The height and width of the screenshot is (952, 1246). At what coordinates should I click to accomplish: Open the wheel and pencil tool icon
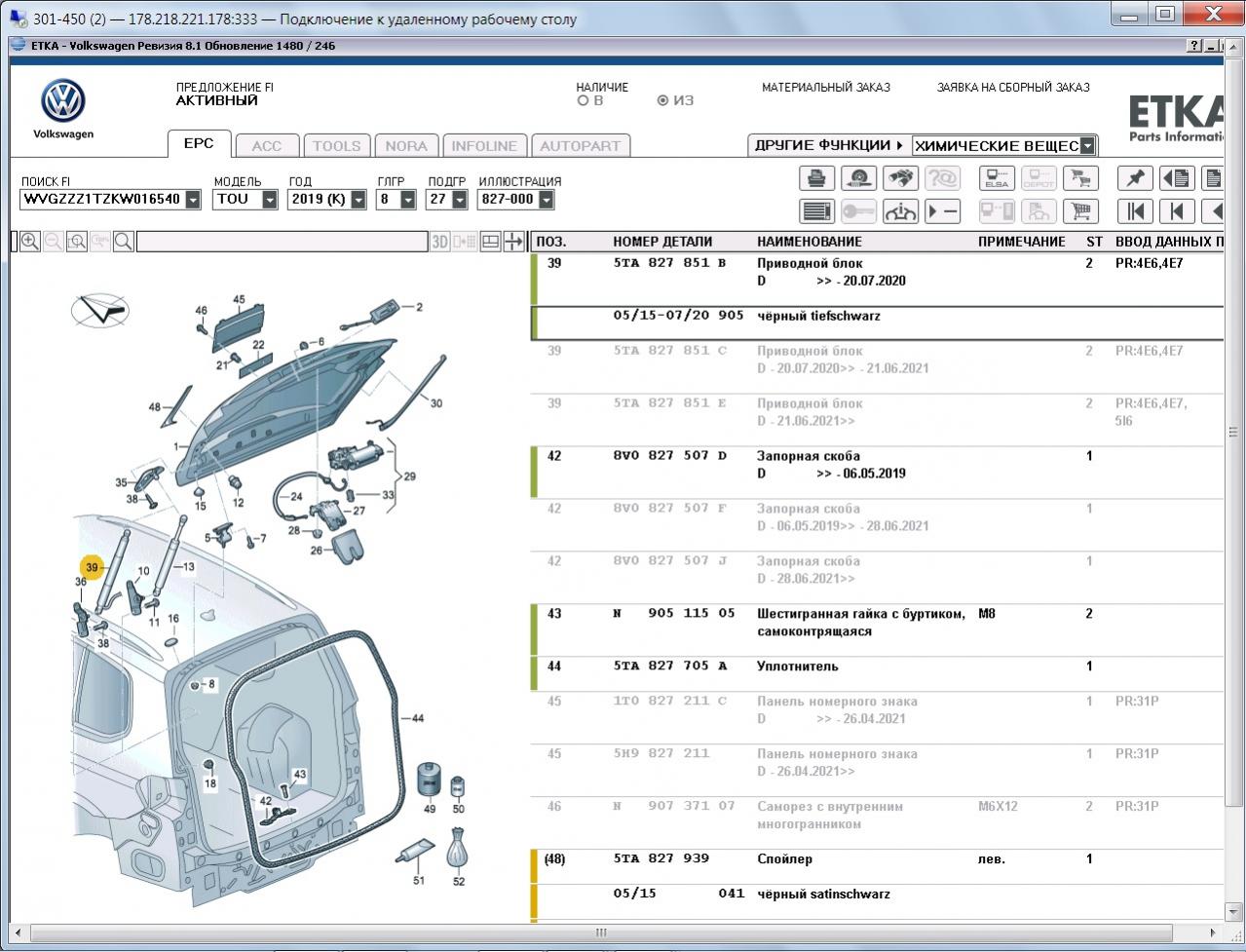858,178
